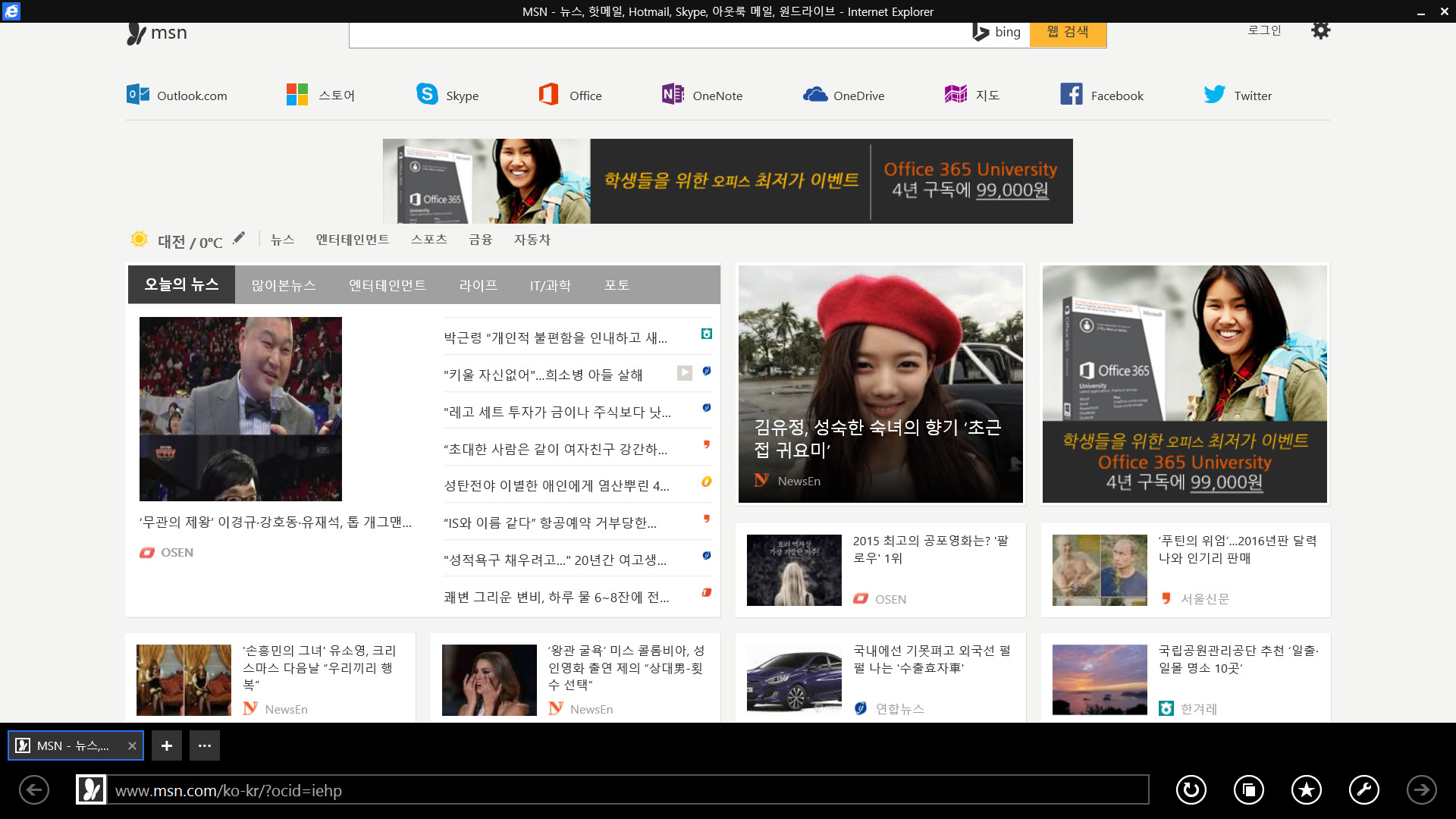
Task: Open the settings gear icon on MSN
Action: pyautogui.click(x=1320, y=30)
